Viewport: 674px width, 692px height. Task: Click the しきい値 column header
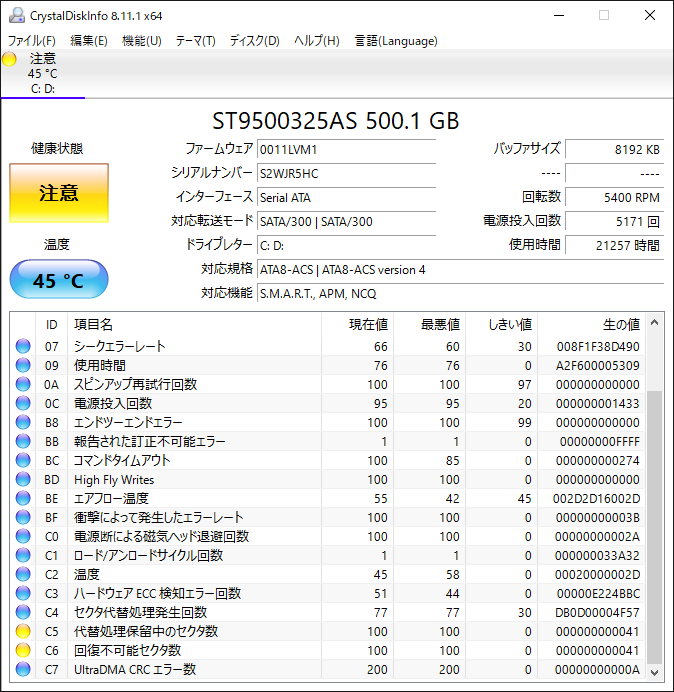pos(501,324)
